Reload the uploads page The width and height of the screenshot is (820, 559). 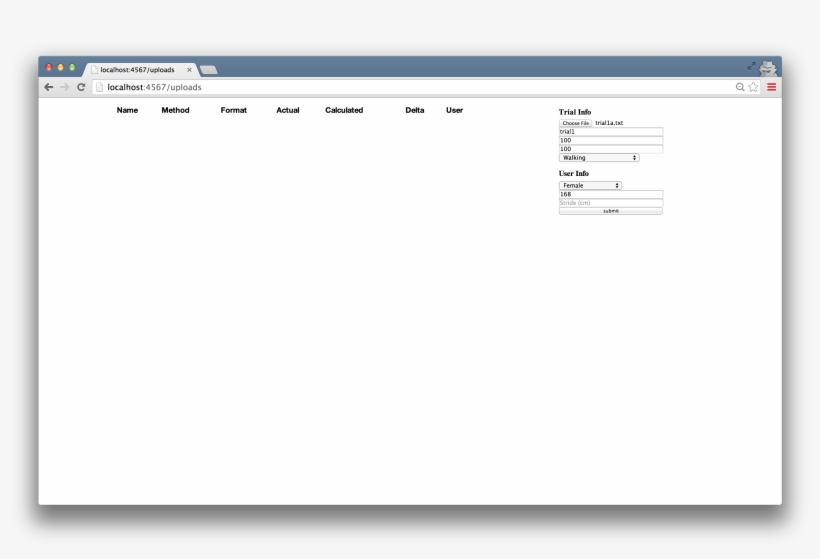[x=81, y=87]
